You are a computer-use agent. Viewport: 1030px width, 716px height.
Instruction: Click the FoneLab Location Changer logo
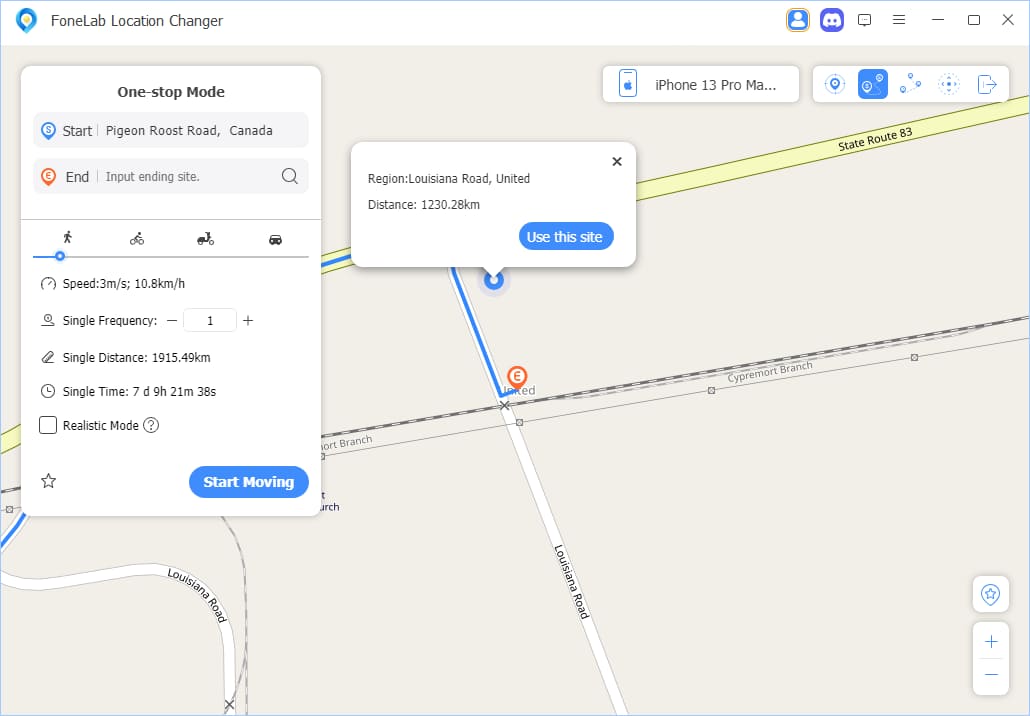(x=26, y=20)
